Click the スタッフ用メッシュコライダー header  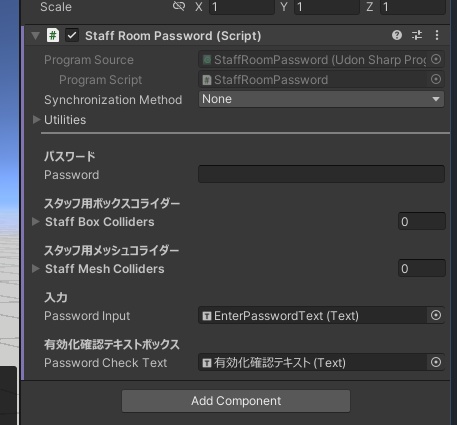pyautogui.click(x=112, y=250)
